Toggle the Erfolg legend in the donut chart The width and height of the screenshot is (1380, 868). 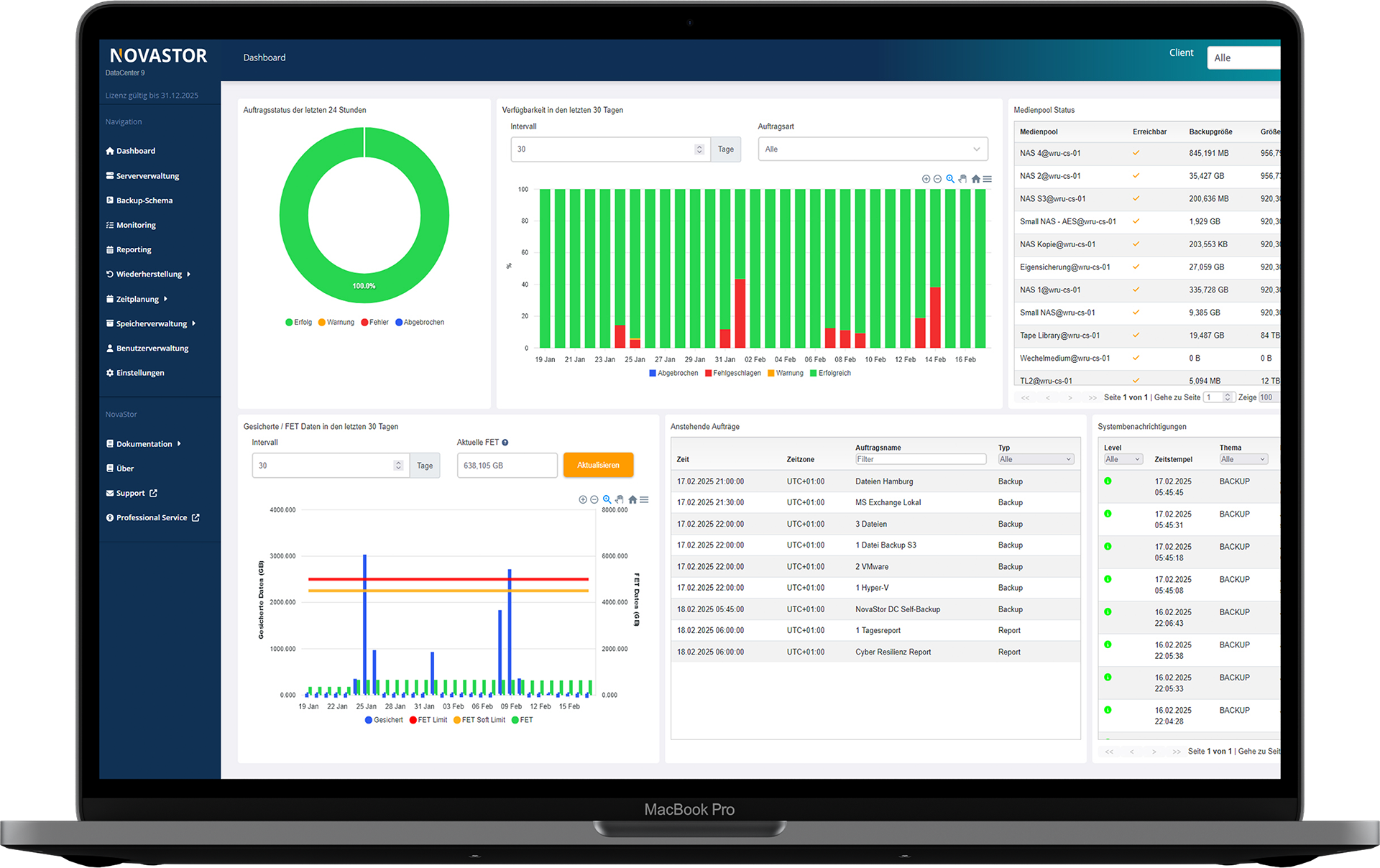pos(299,322)
